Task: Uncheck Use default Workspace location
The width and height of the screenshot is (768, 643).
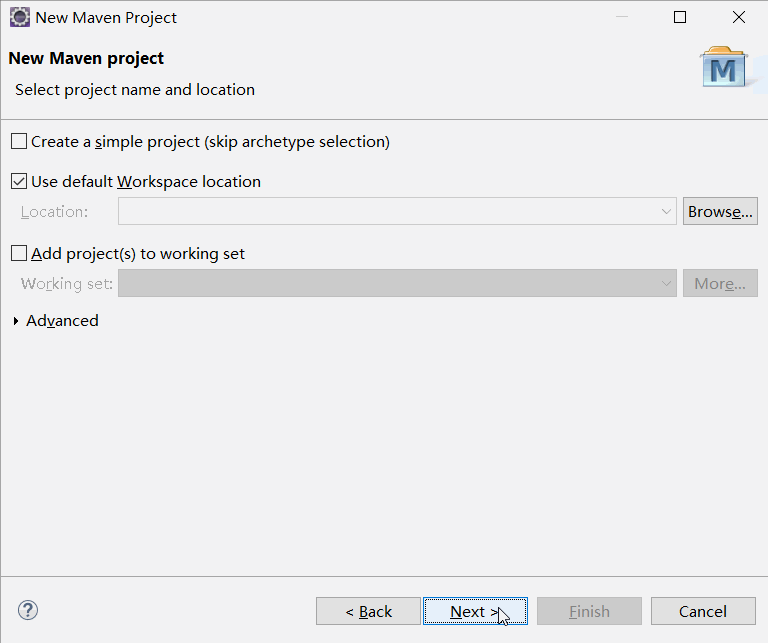Action: click(19, 182)
